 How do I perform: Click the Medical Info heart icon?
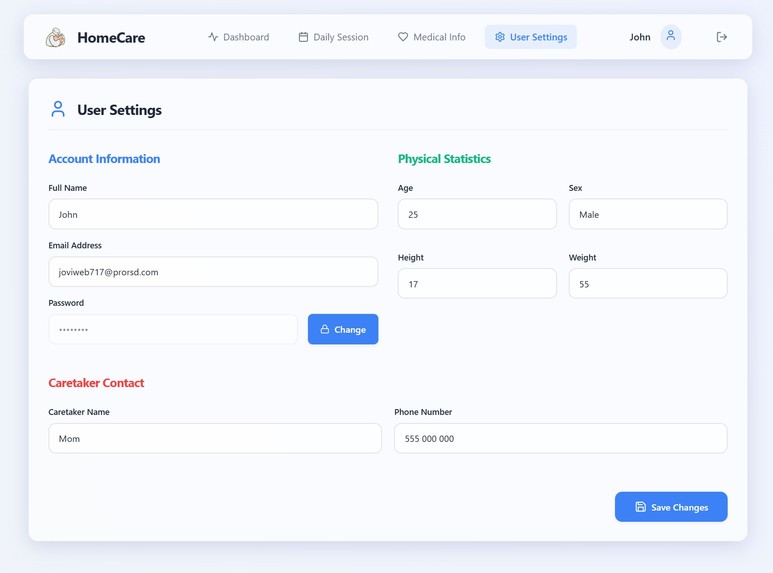coord(403,37)
